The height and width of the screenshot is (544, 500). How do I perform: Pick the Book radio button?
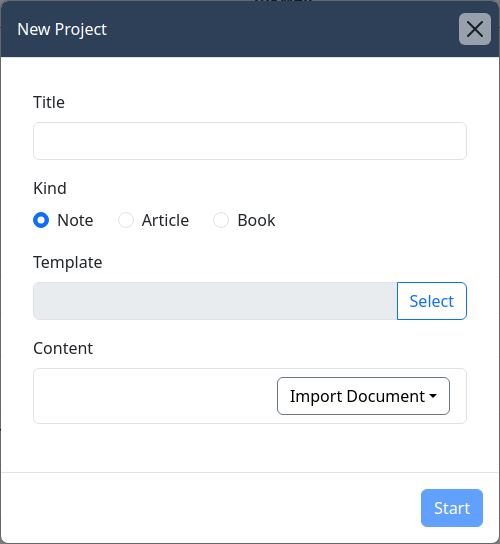tap(221, 220)
